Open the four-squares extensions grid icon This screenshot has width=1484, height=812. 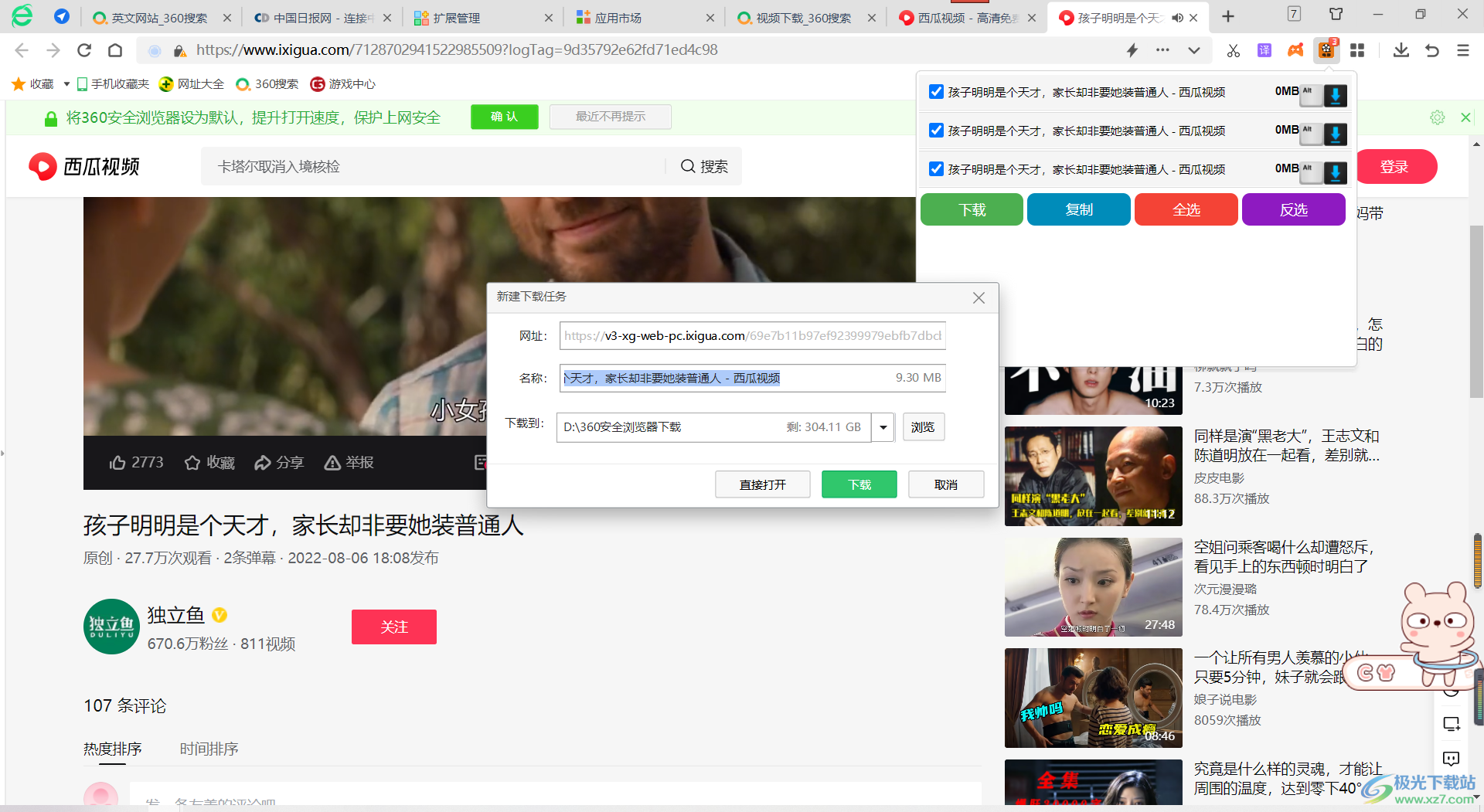point(1357,51)
